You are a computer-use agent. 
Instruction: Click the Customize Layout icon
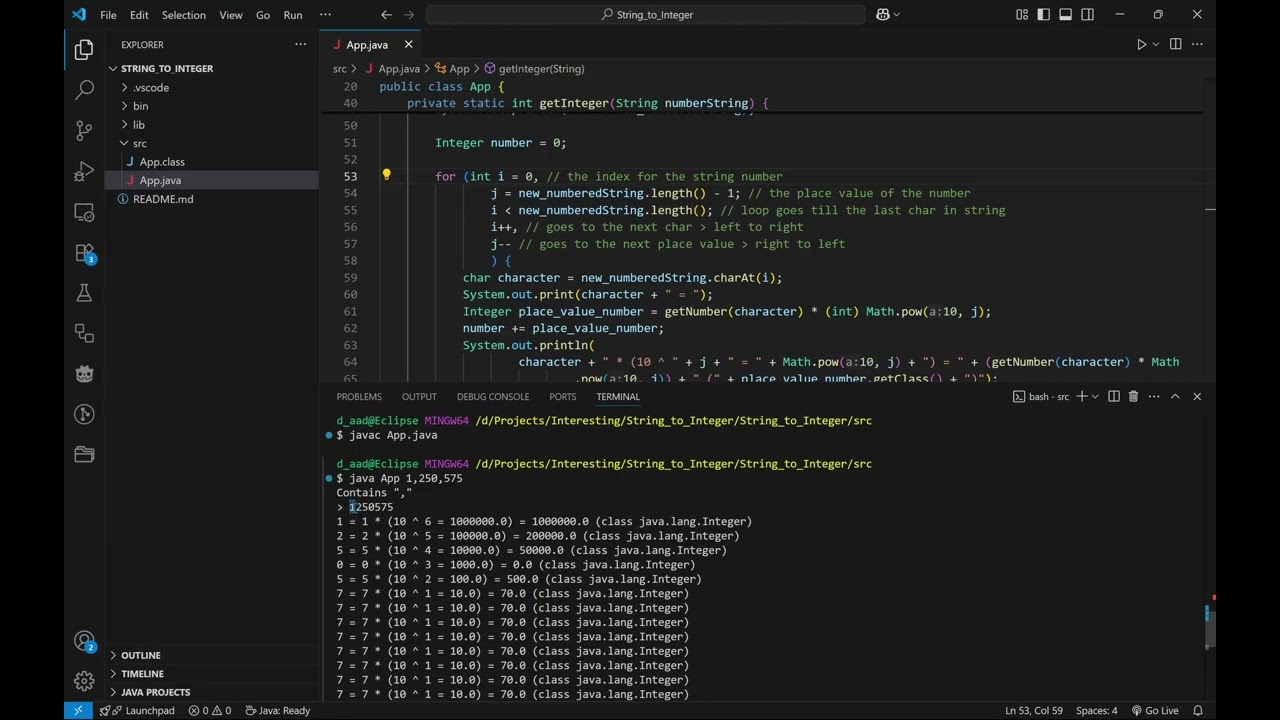(1022, 15)
